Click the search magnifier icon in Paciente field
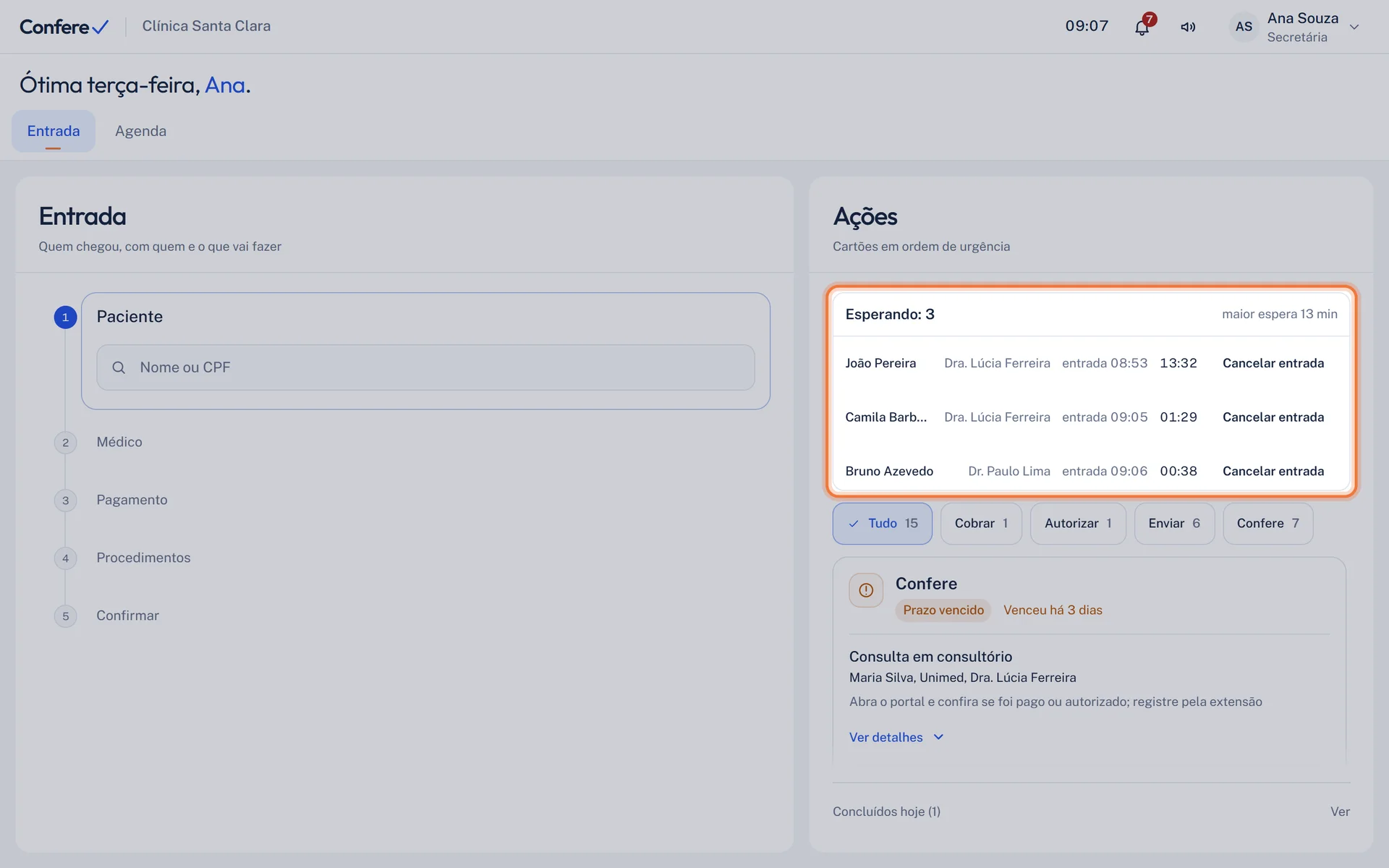Viewport: 1389px width, 868px height. pyautogui.click(x=119, y=367)
